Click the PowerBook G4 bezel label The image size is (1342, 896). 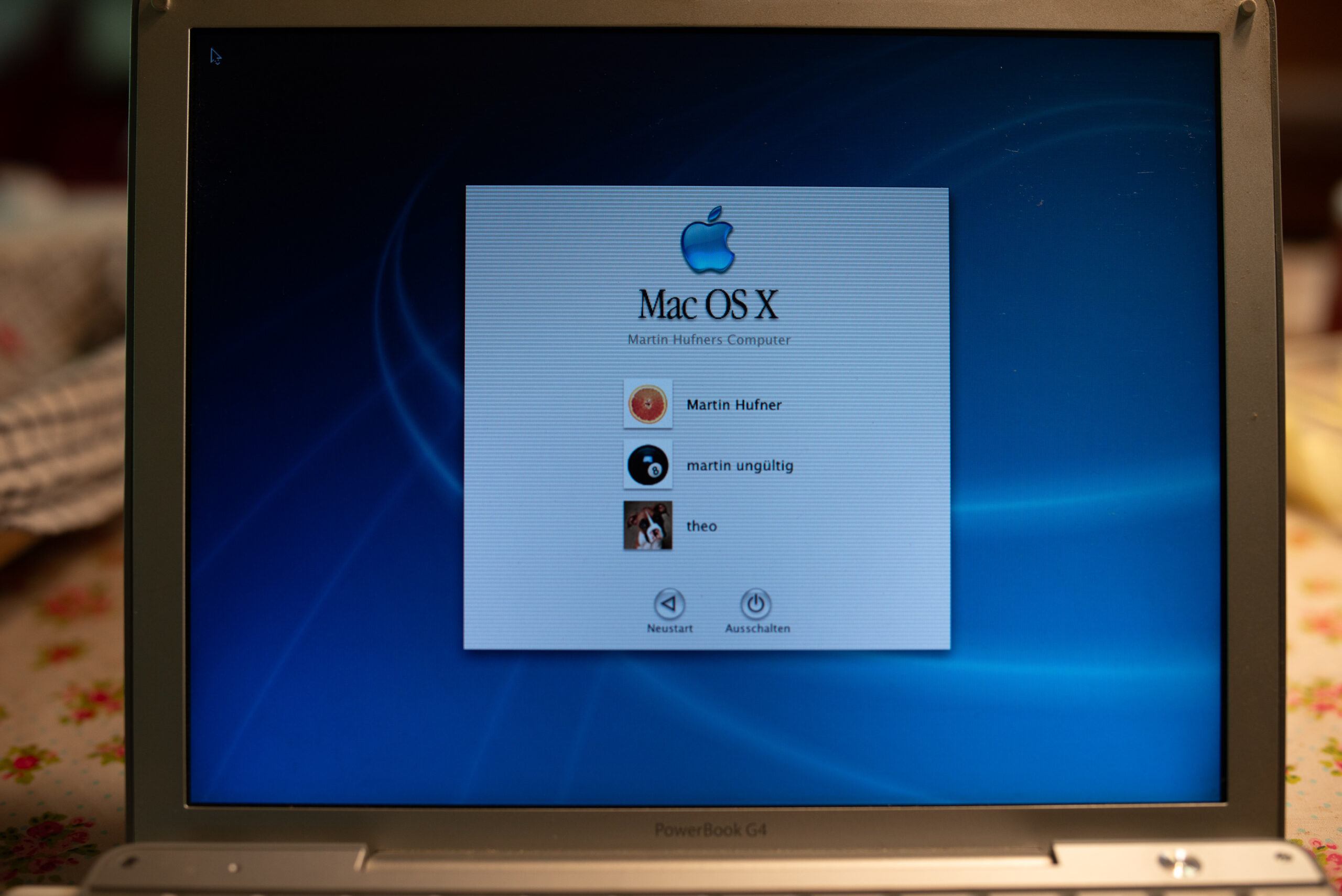710,829
